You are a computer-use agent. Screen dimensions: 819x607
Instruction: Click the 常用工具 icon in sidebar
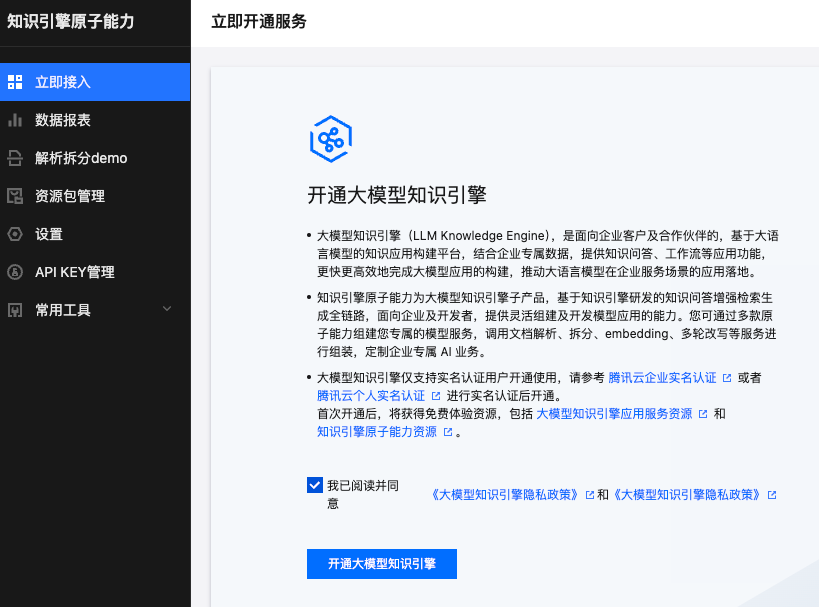click(15, 310)
